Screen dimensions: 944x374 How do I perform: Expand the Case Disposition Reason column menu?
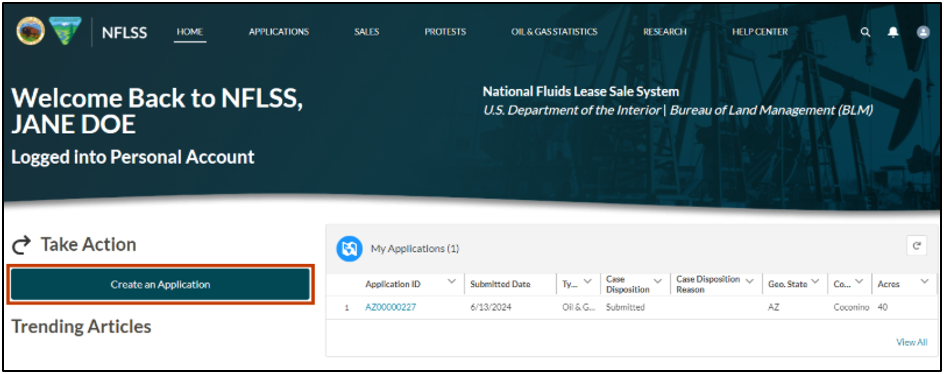(750, 281)
